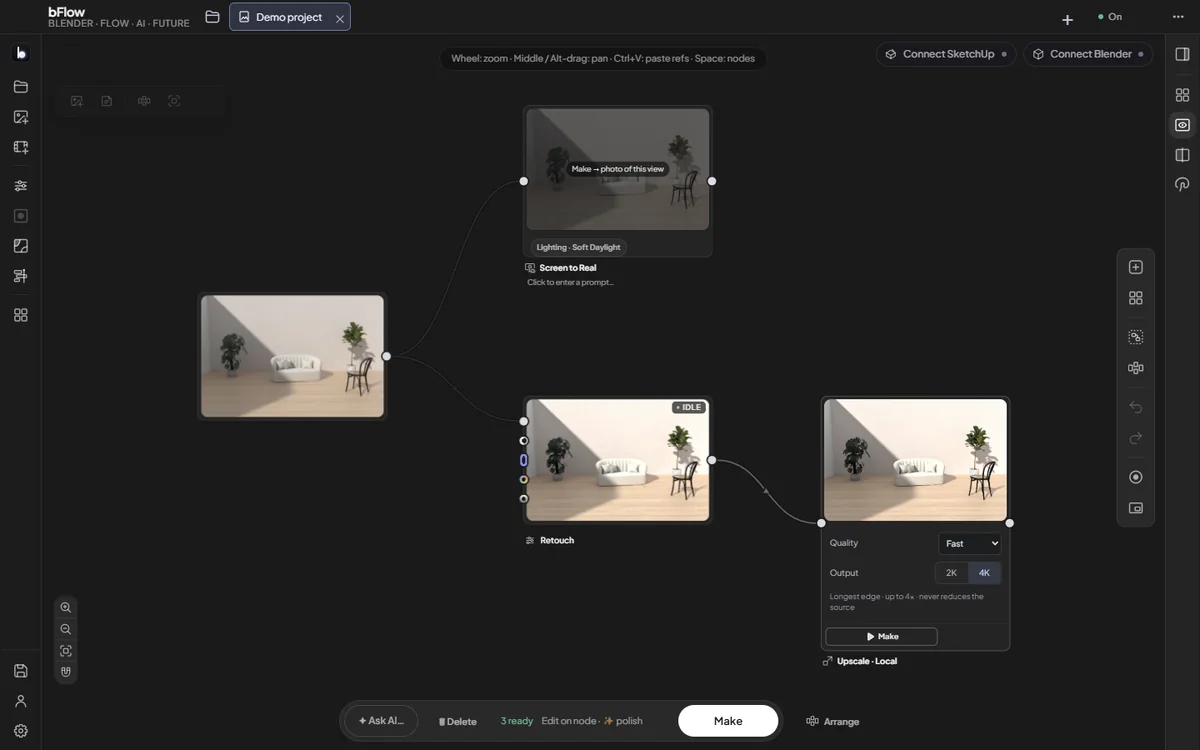
Task: Select the 4K output option
Action: (984, 573)
